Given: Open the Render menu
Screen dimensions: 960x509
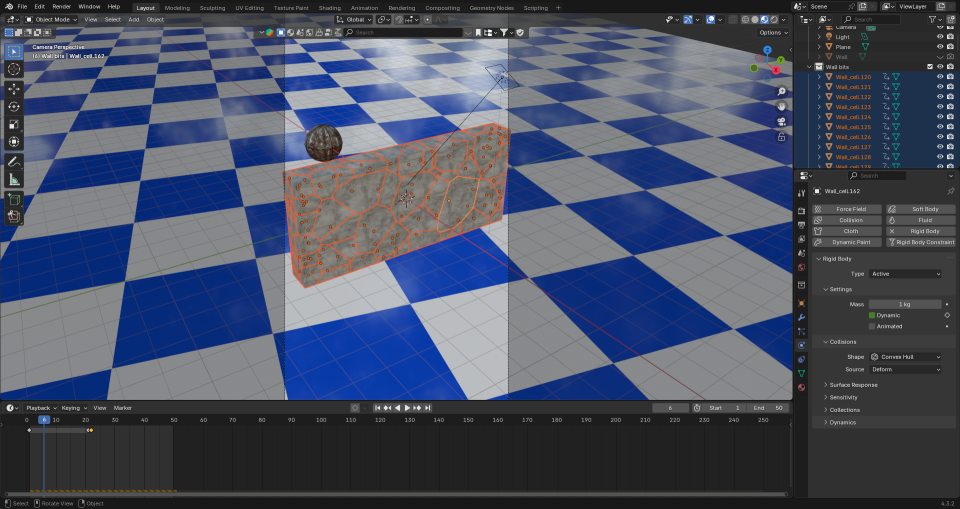Looking at the screenshot, I should click(62, 7).
